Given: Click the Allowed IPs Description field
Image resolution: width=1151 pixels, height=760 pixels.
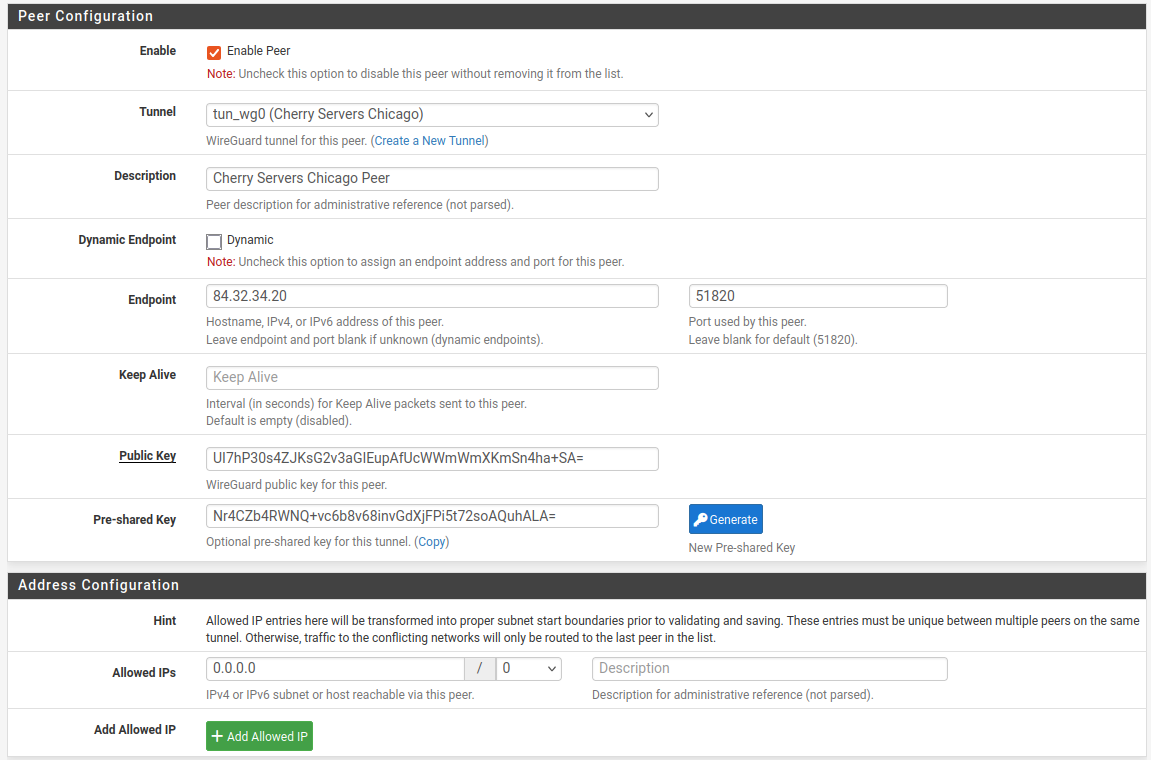Looking at the screenshot, I should point(769,669).
